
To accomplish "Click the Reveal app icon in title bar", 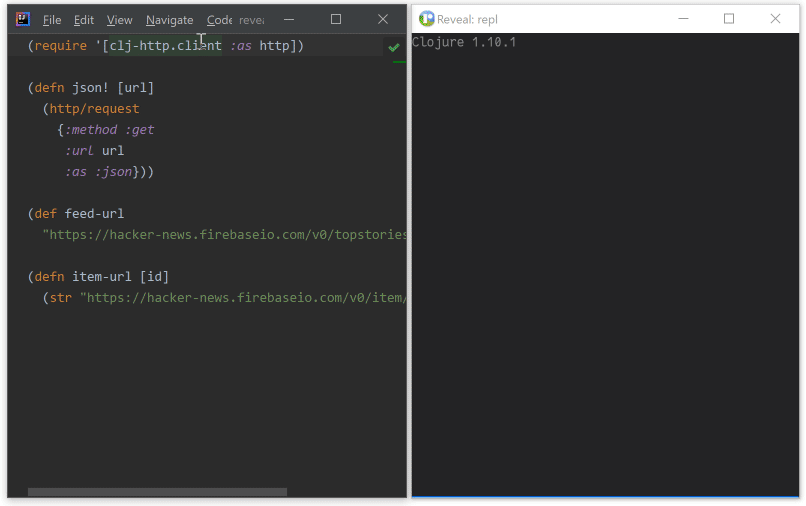I will 426,19.
